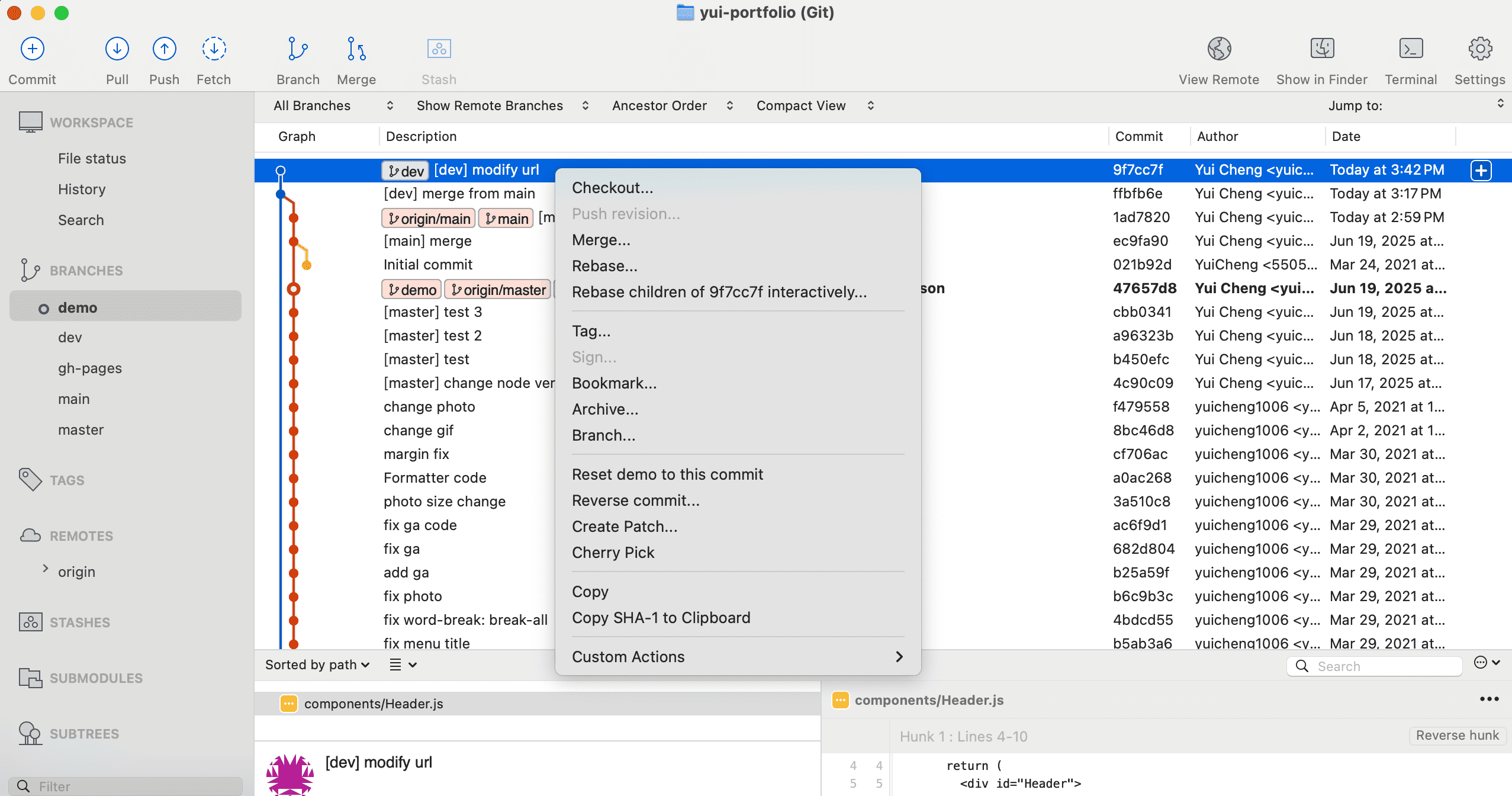Click the Commit toolbar icon

(x=33, y=49)
